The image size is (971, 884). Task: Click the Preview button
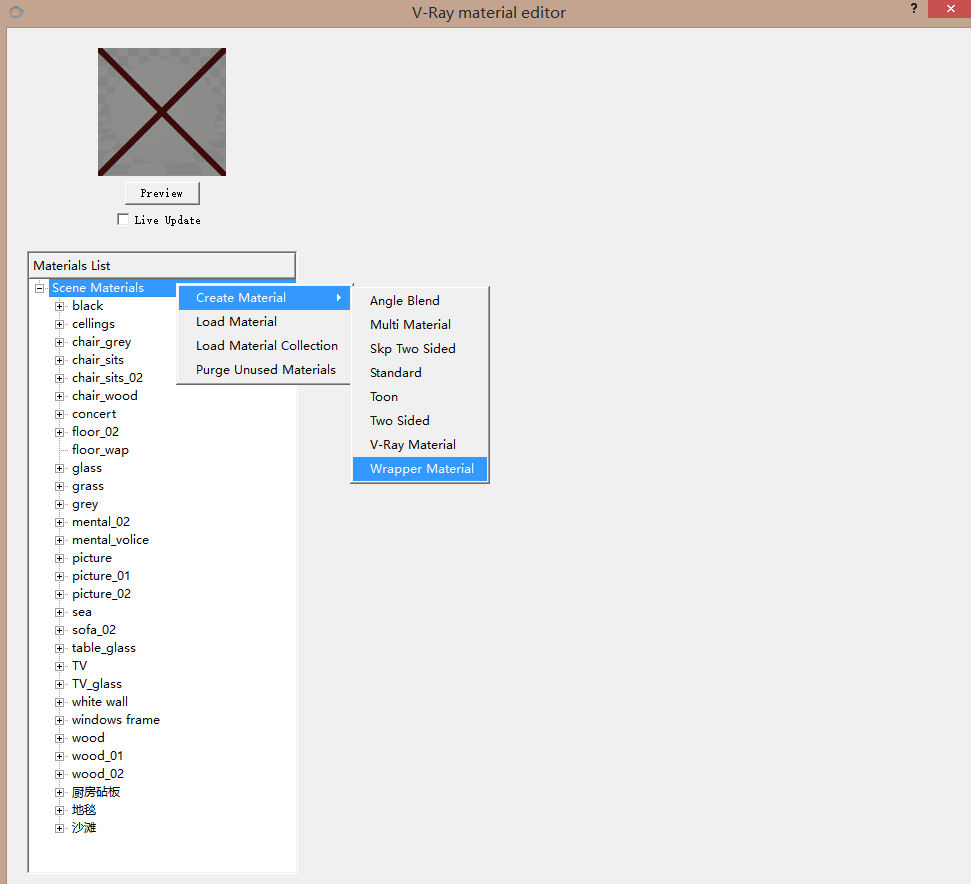coord(162,193)
